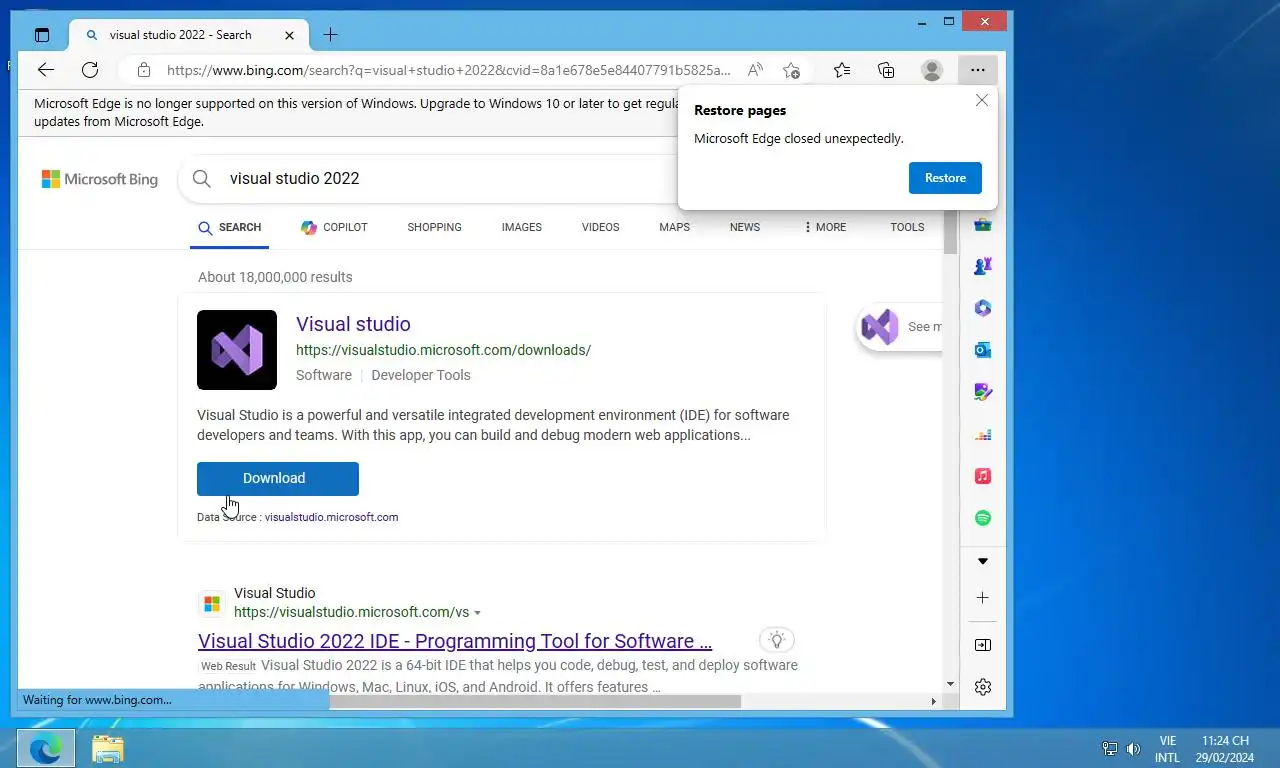This screenshot has height=768, width=1280.
Task: Open Visual Studio 2022 IDE result
Action: [455, 641]
